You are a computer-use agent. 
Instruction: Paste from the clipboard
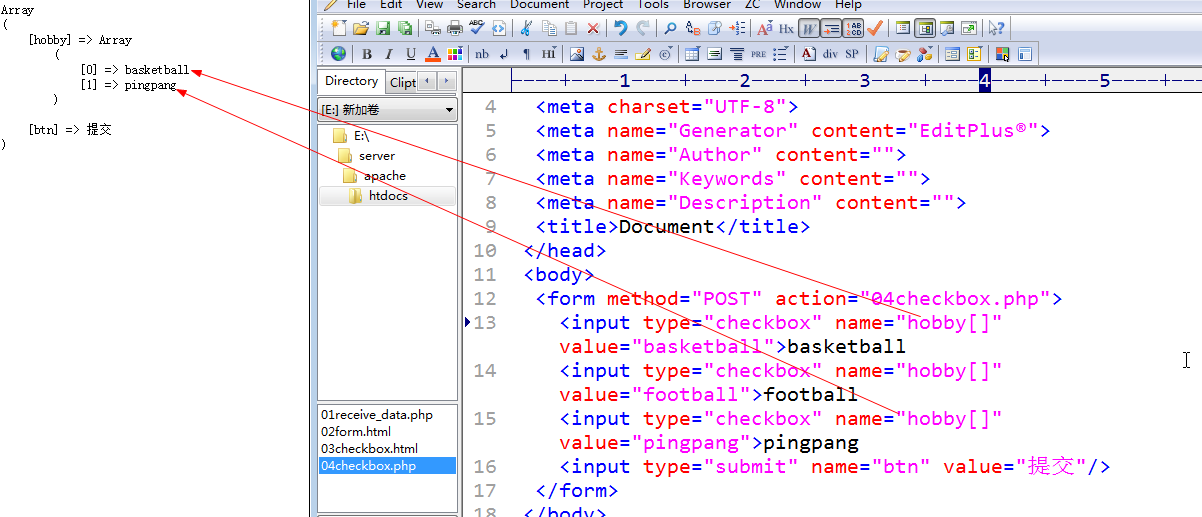point(571,28)
